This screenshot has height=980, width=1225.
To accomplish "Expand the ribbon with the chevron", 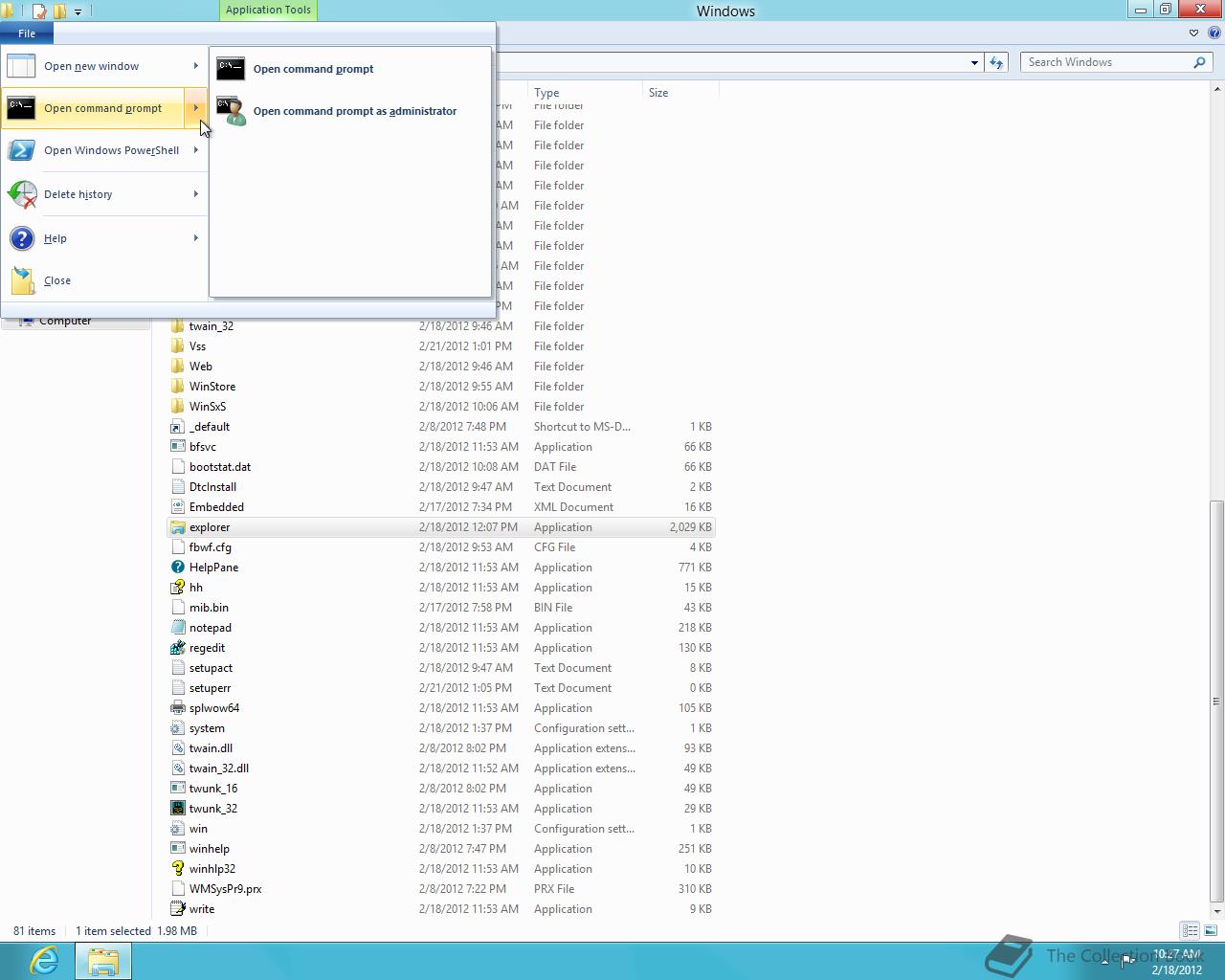I will [x=1193, y=33].
